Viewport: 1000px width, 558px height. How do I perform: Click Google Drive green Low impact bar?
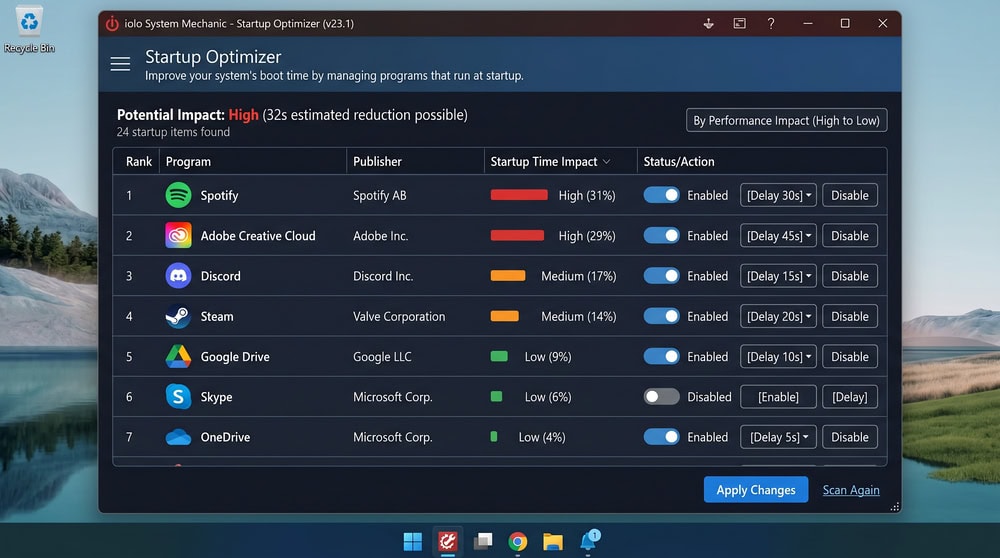499,356
